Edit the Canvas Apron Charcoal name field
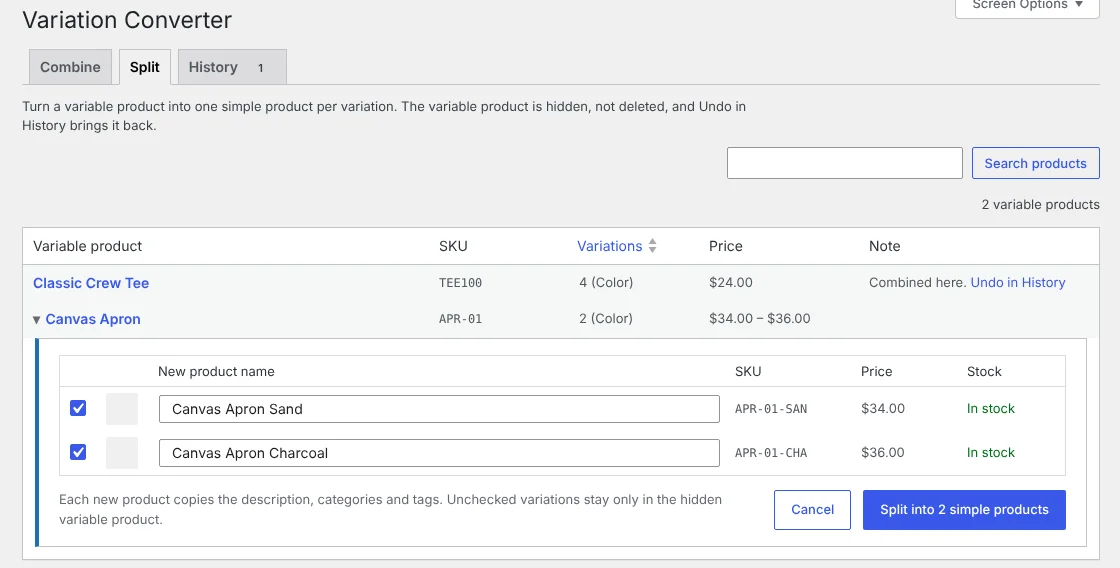Image resolution: width=1120 pixels, height=568 pixels. click(439, 453)
